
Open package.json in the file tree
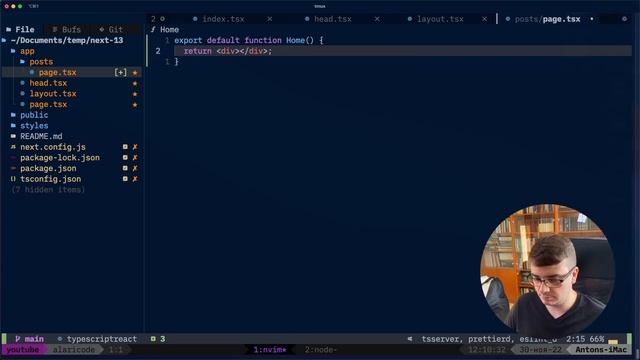tap(48, 168)
